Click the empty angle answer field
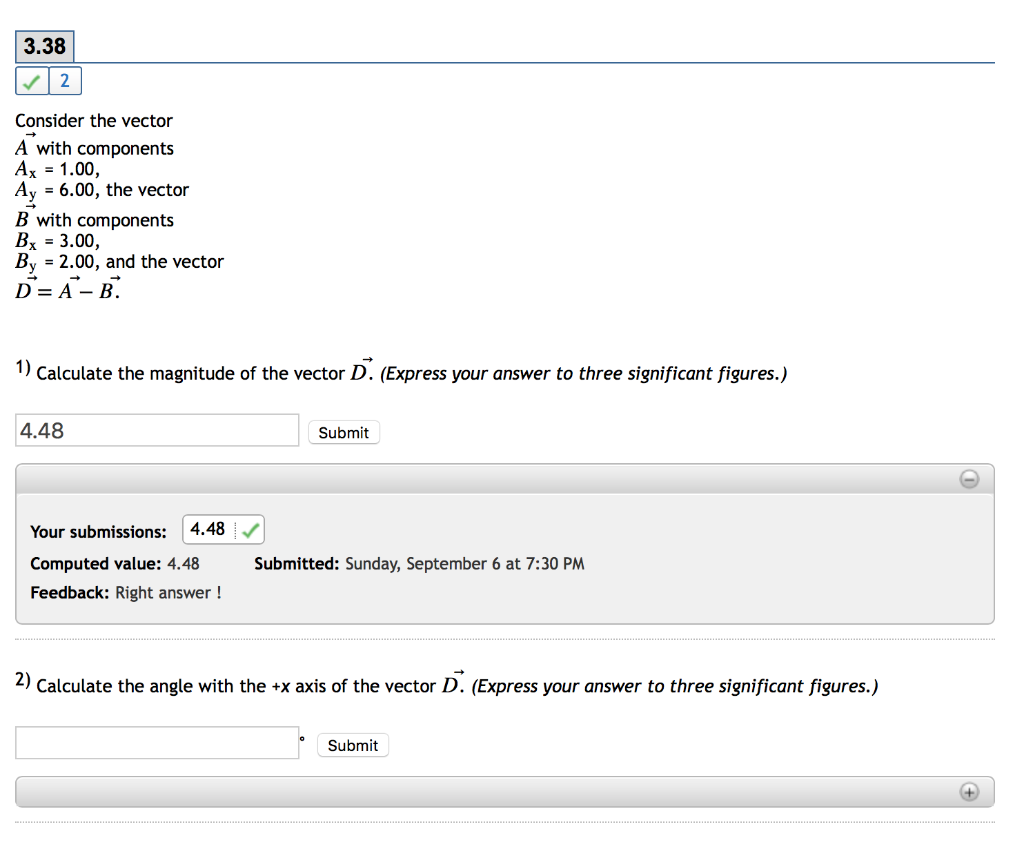Image resolution: width=1024 pixels, height=867 pixels. point(156,742)
